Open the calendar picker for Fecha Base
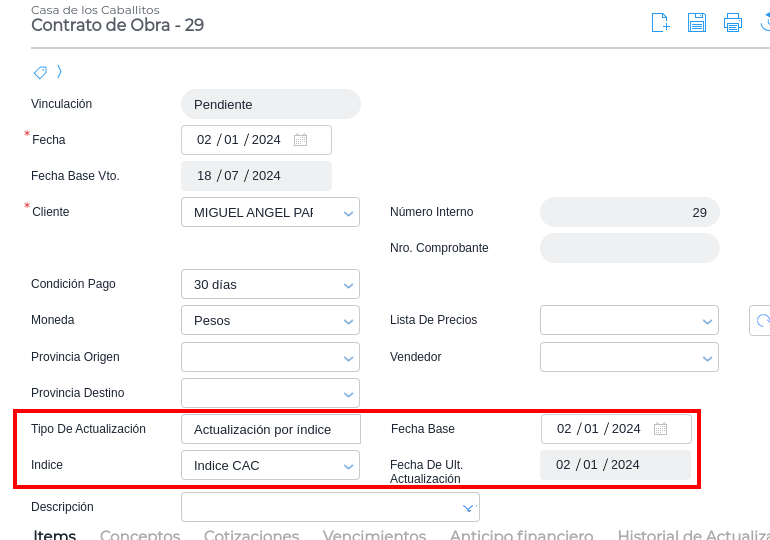Screen dimensions: 770x540 660,429
